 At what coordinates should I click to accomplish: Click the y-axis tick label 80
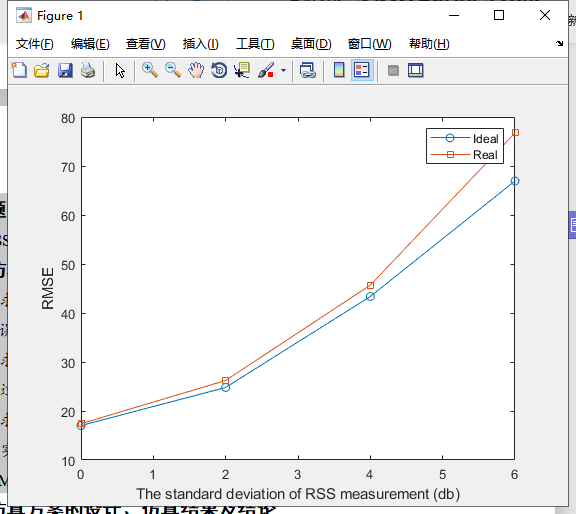[x=68, y=118]
